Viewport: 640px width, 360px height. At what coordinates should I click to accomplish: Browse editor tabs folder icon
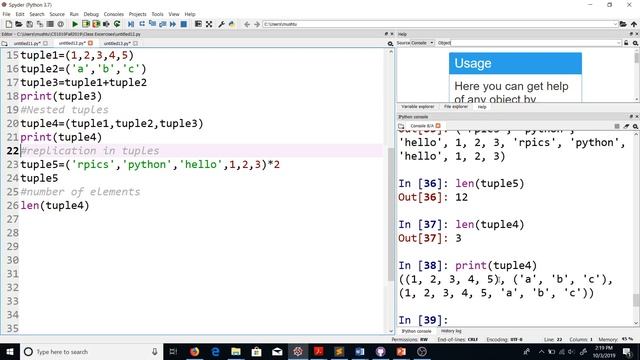pyautogui.click(x=4, y=43)
